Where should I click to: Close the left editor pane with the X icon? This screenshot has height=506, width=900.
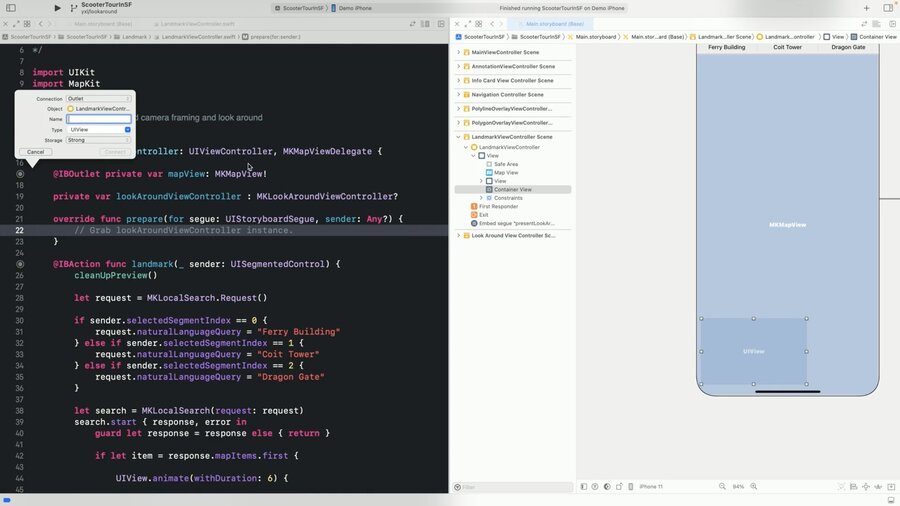click(x=6, y=24)
